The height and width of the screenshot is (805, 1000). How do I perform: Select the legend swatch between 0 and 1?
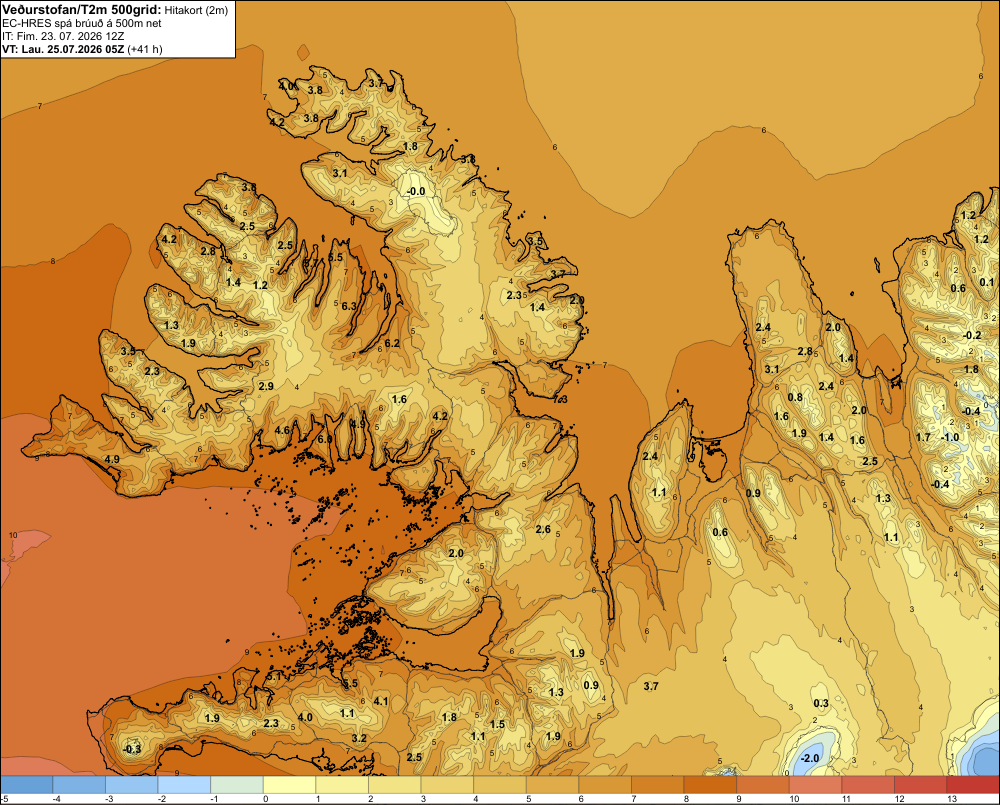click(x=290, y=785)
